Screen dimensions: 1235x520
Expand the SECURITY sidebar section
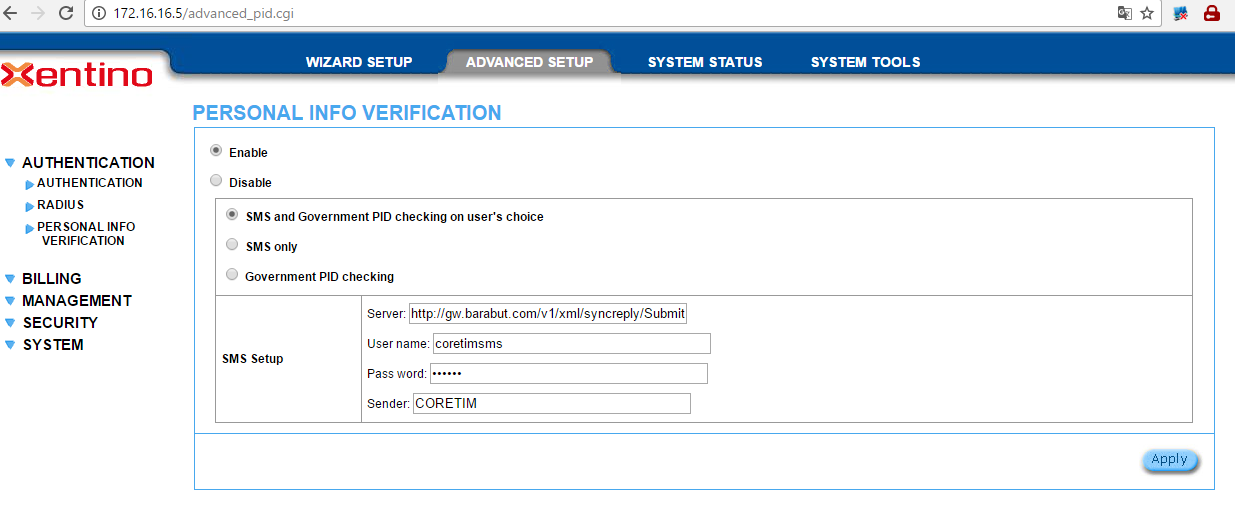tap(60, 323)
